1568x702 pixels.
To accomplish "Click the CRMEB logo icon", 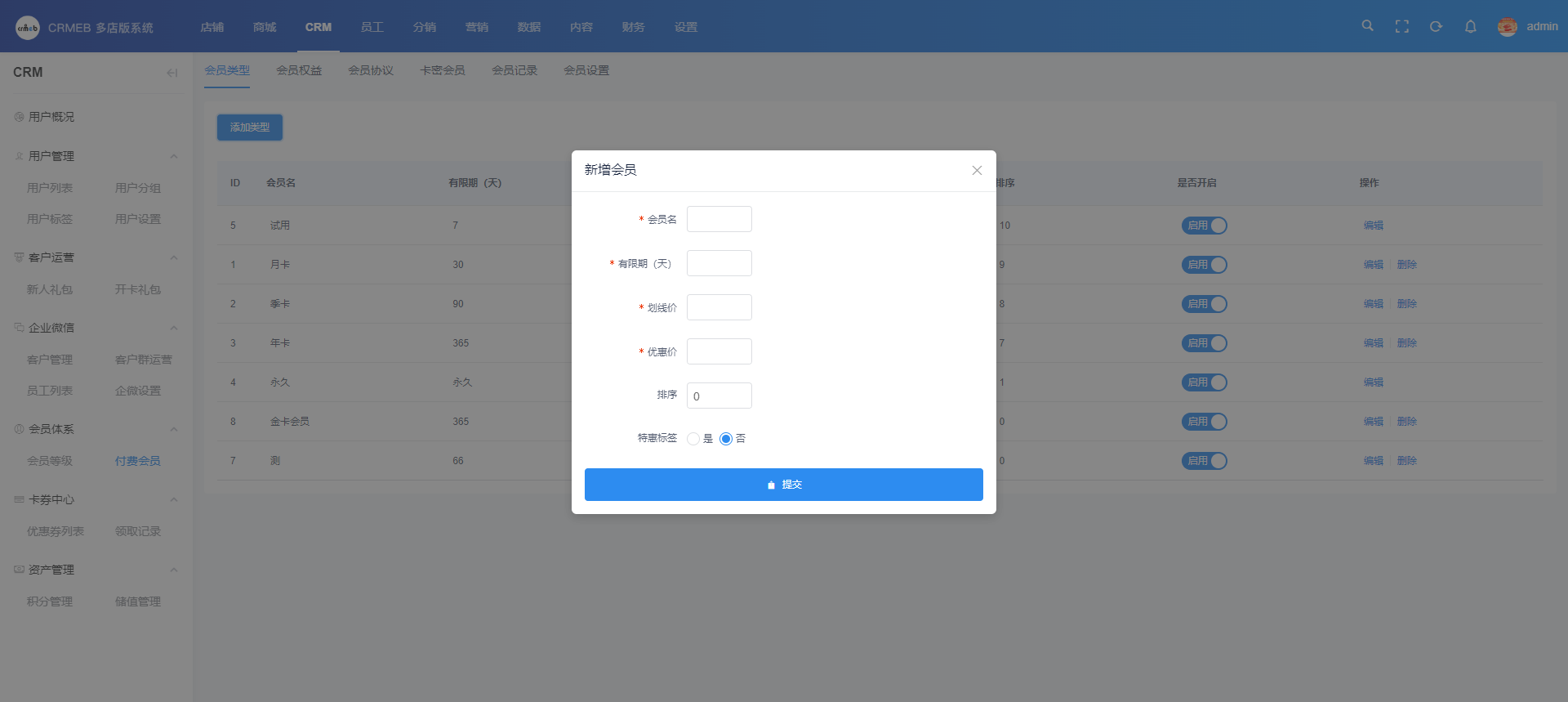I will tap(27, 28).
